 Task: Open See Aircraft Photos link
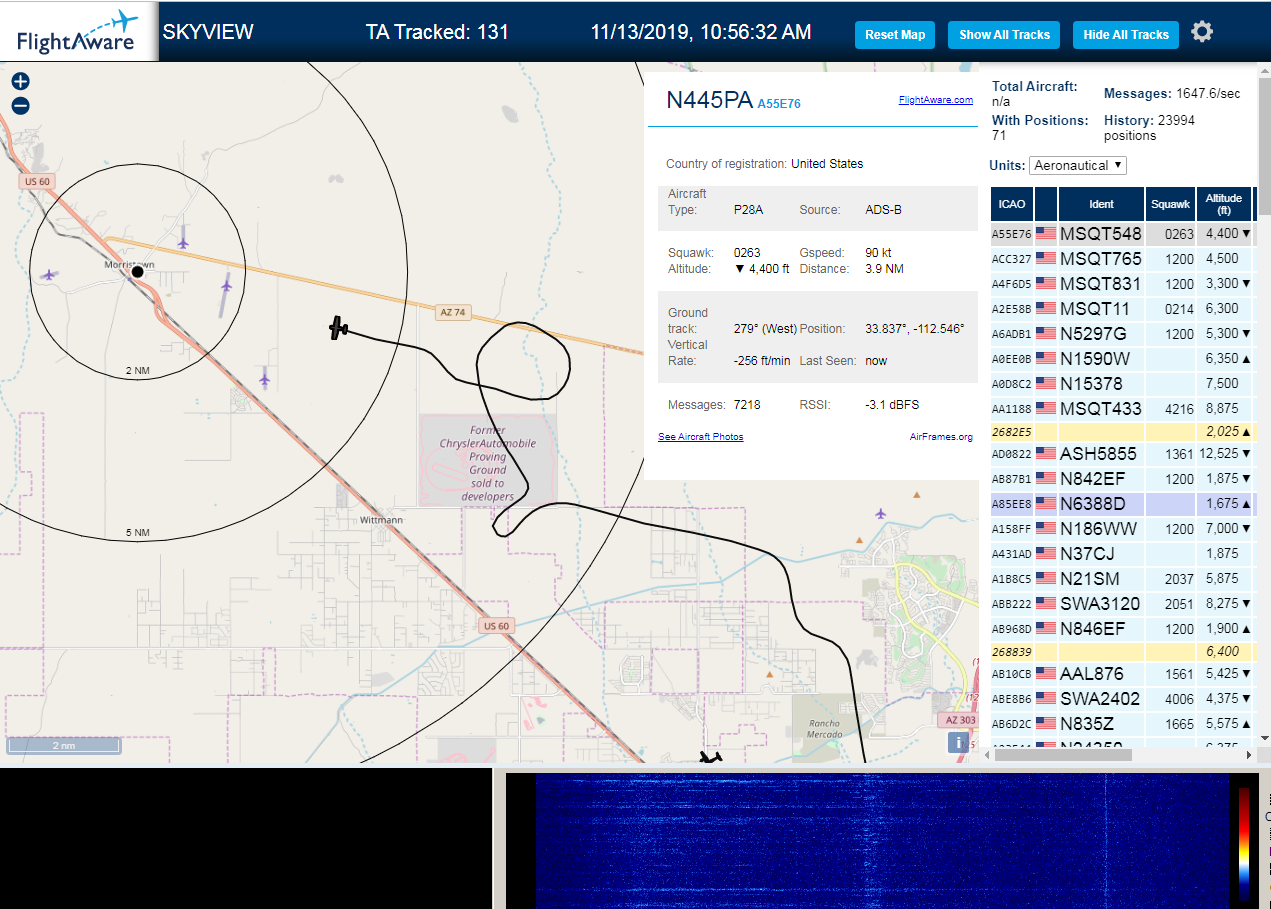point(701,437)
